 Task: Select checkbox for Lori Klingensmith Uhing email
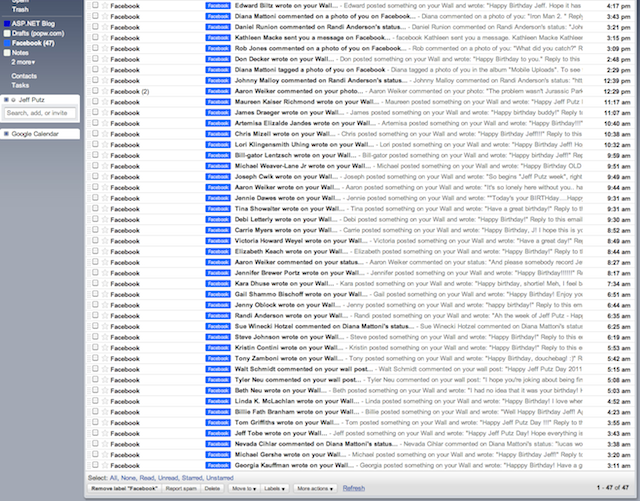95,144
